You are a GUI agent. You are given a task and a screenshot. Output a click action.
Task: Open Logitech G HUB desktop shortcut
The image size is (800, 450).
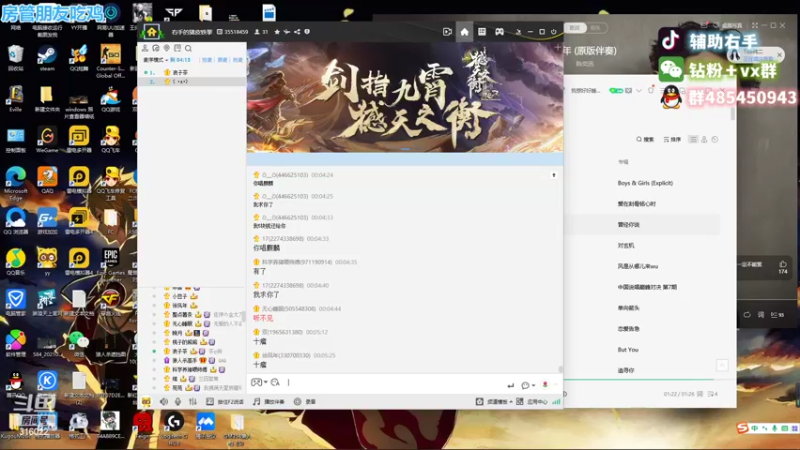pyautogui.click(x=174, y=428)
